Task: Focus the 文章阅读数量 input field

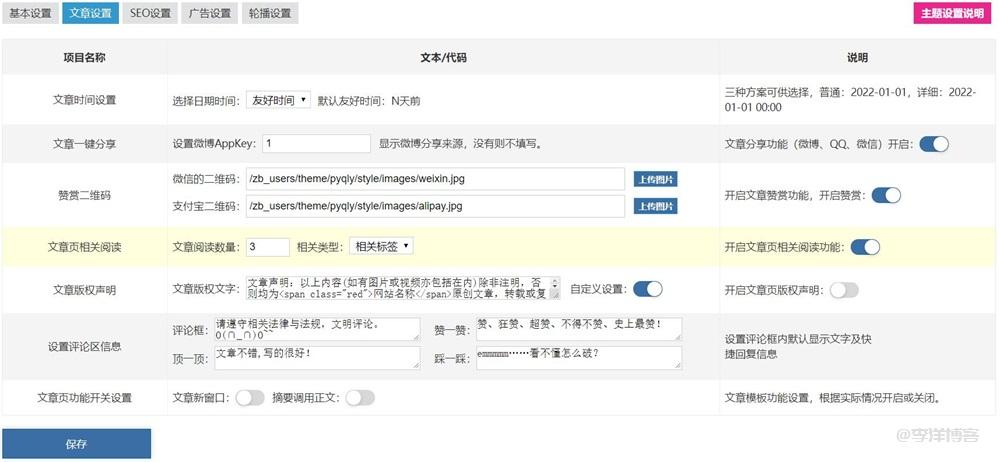Action: click(x=267, y=246)
